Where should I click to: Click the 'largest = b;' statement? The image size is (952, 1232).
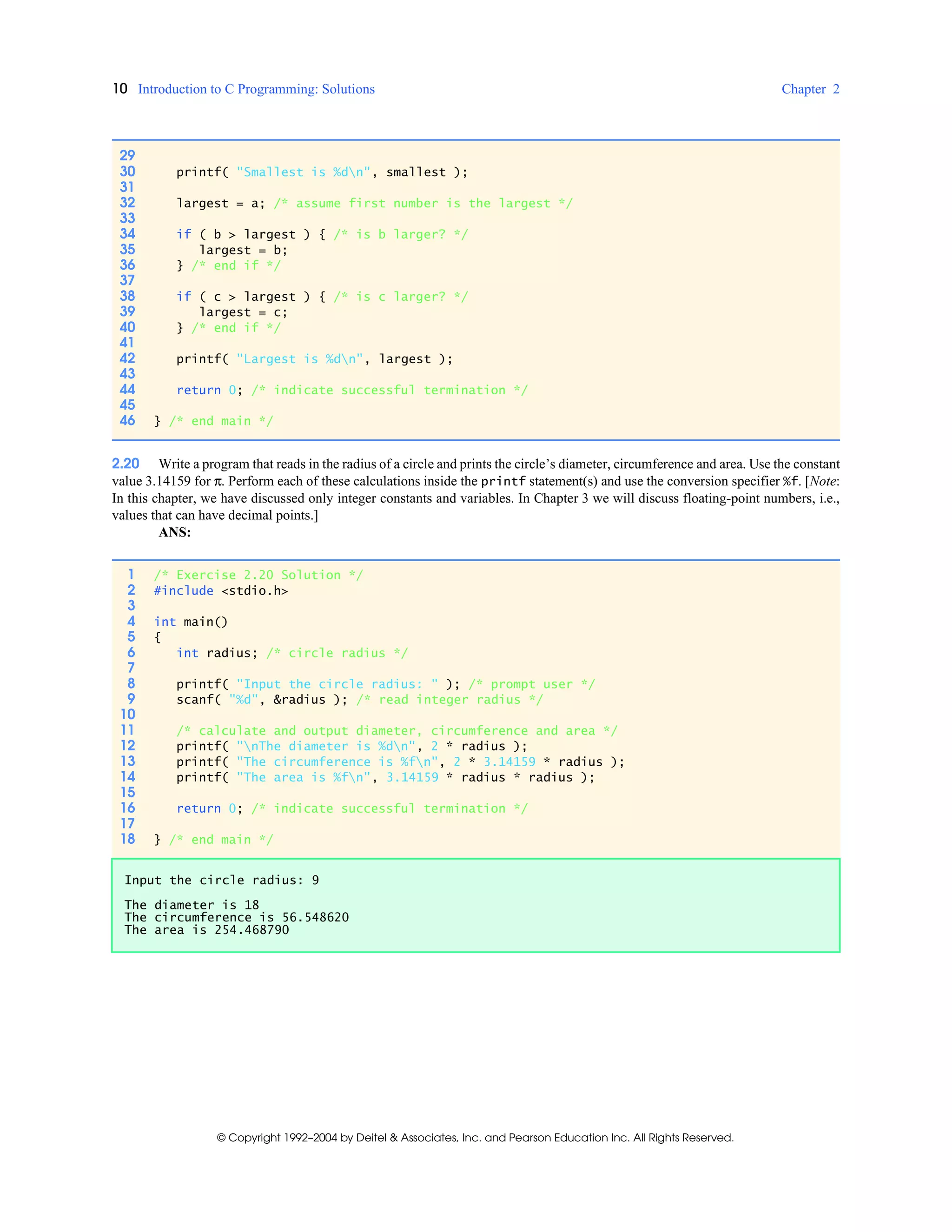tap(243, 250)
